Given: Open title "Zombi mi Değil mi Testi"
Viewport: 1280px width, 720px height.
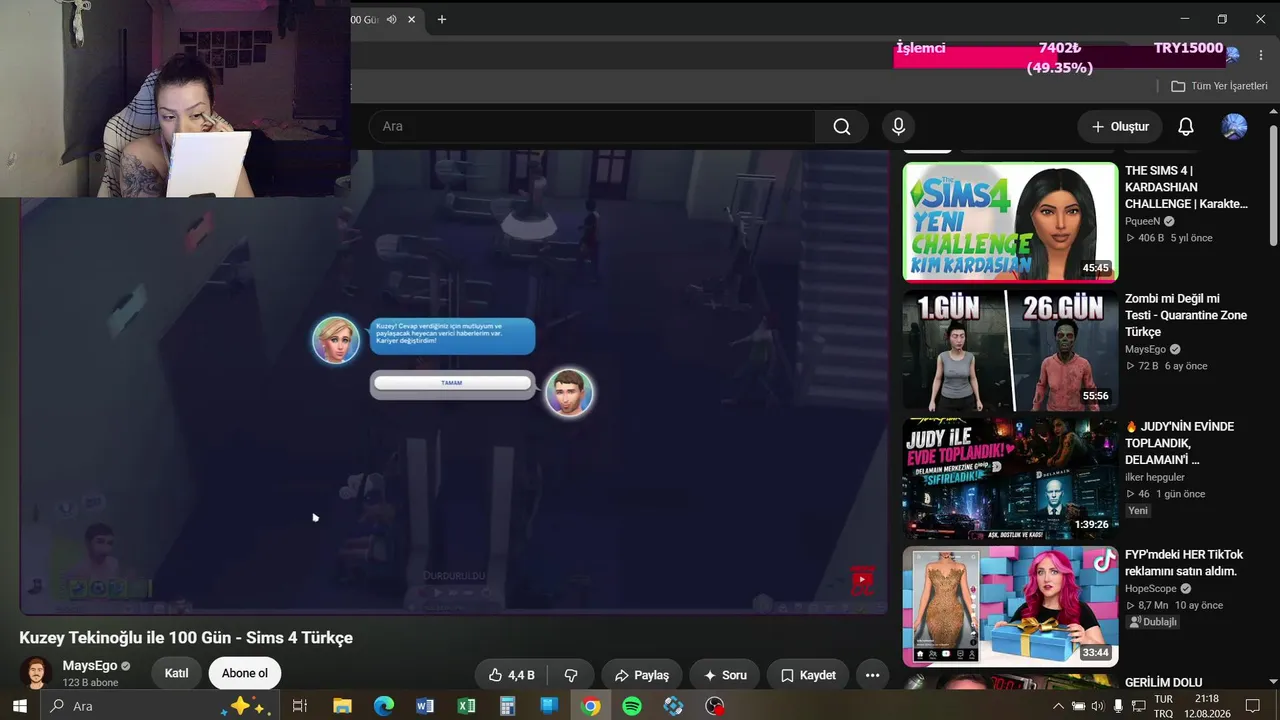Looking at the screenshot, I should coord(1186,315).
